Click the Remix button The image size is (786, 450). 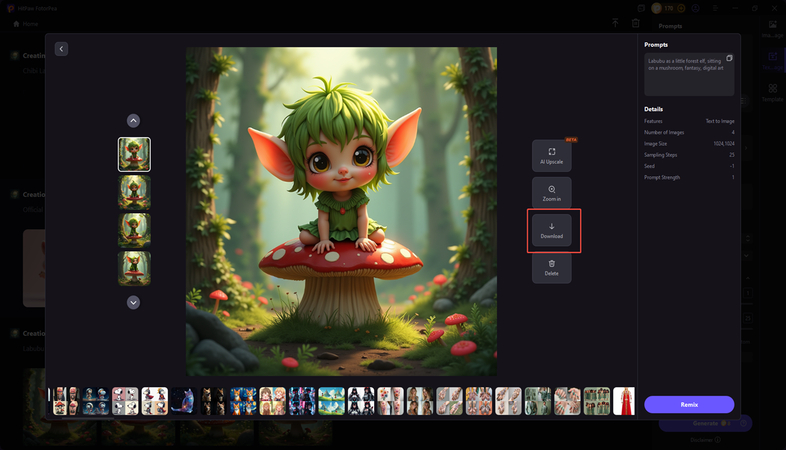click(689, 404)
